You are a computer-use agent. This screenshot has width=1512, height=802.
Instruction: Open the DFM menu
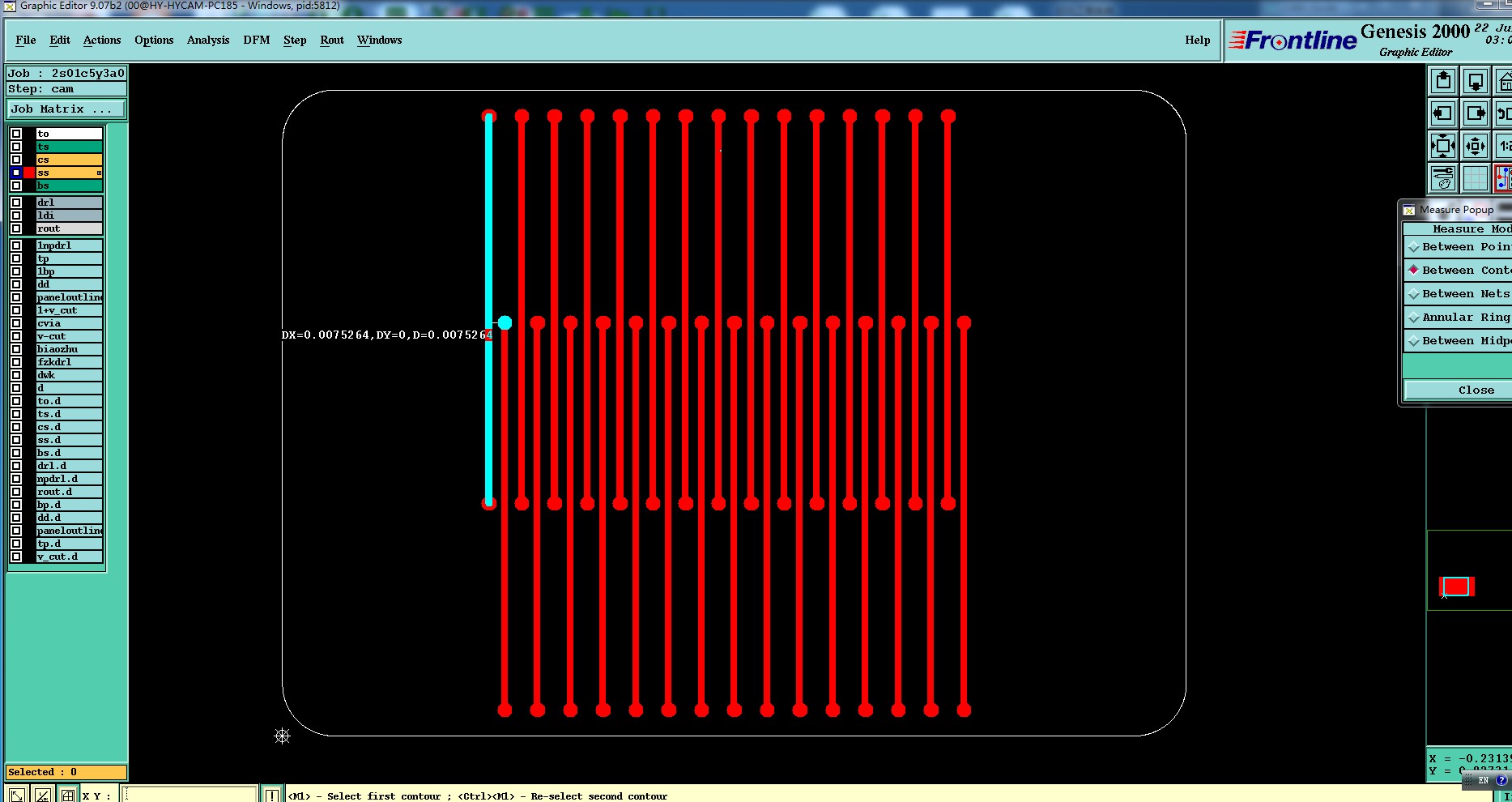[x=257, y=40]
